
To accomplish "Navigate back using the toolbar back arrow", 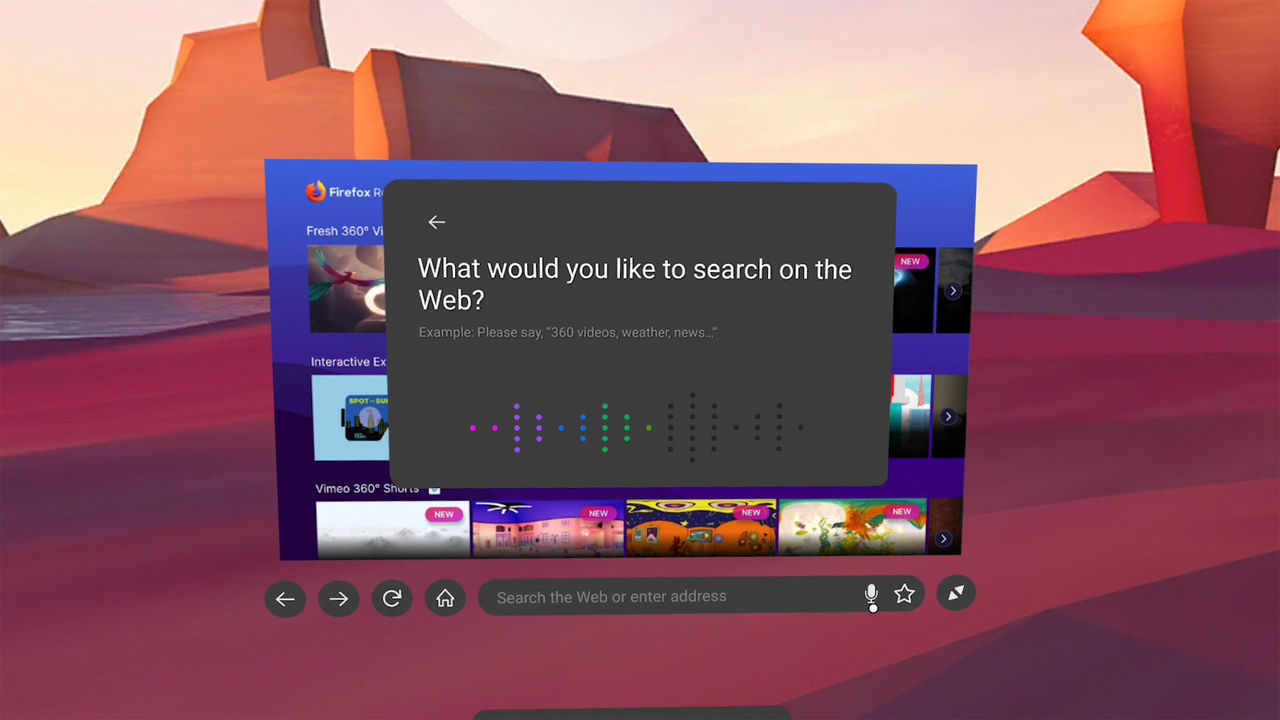I will [x=285, y=599].
